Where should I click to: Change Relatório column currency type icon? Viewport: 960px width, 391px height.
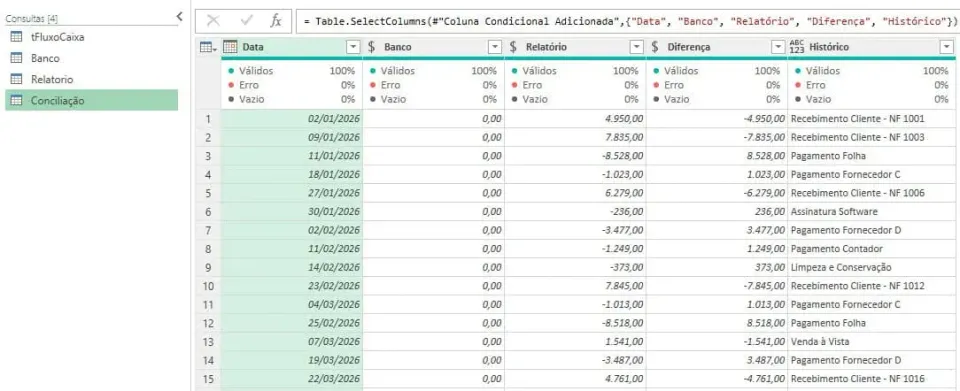coord(514,47)
